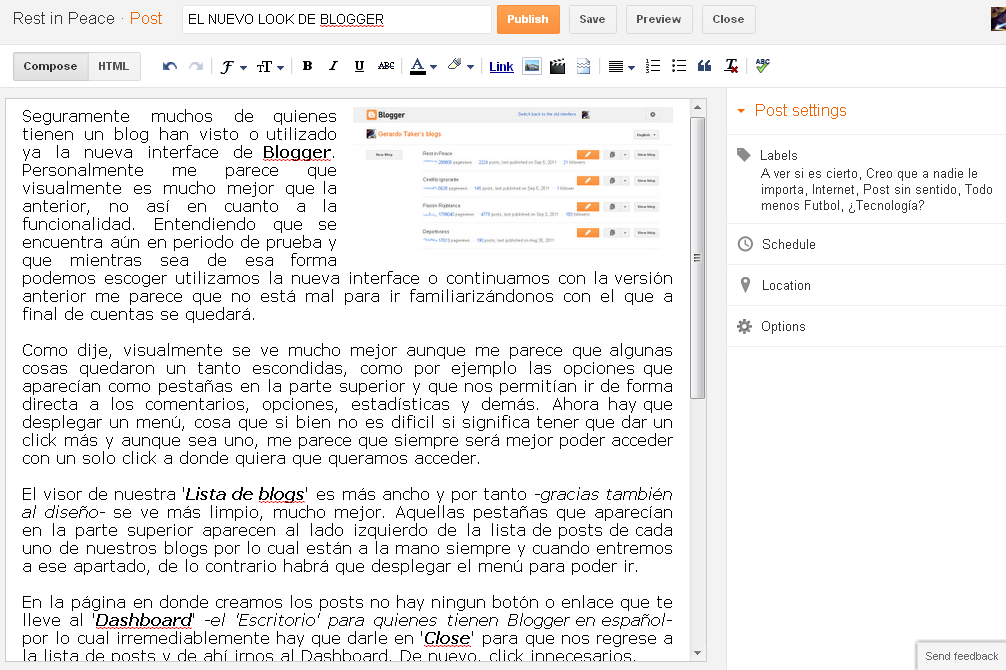This screenshot has height=670, width=1006.
Task: Click the Close button
Action: [728, 19]
